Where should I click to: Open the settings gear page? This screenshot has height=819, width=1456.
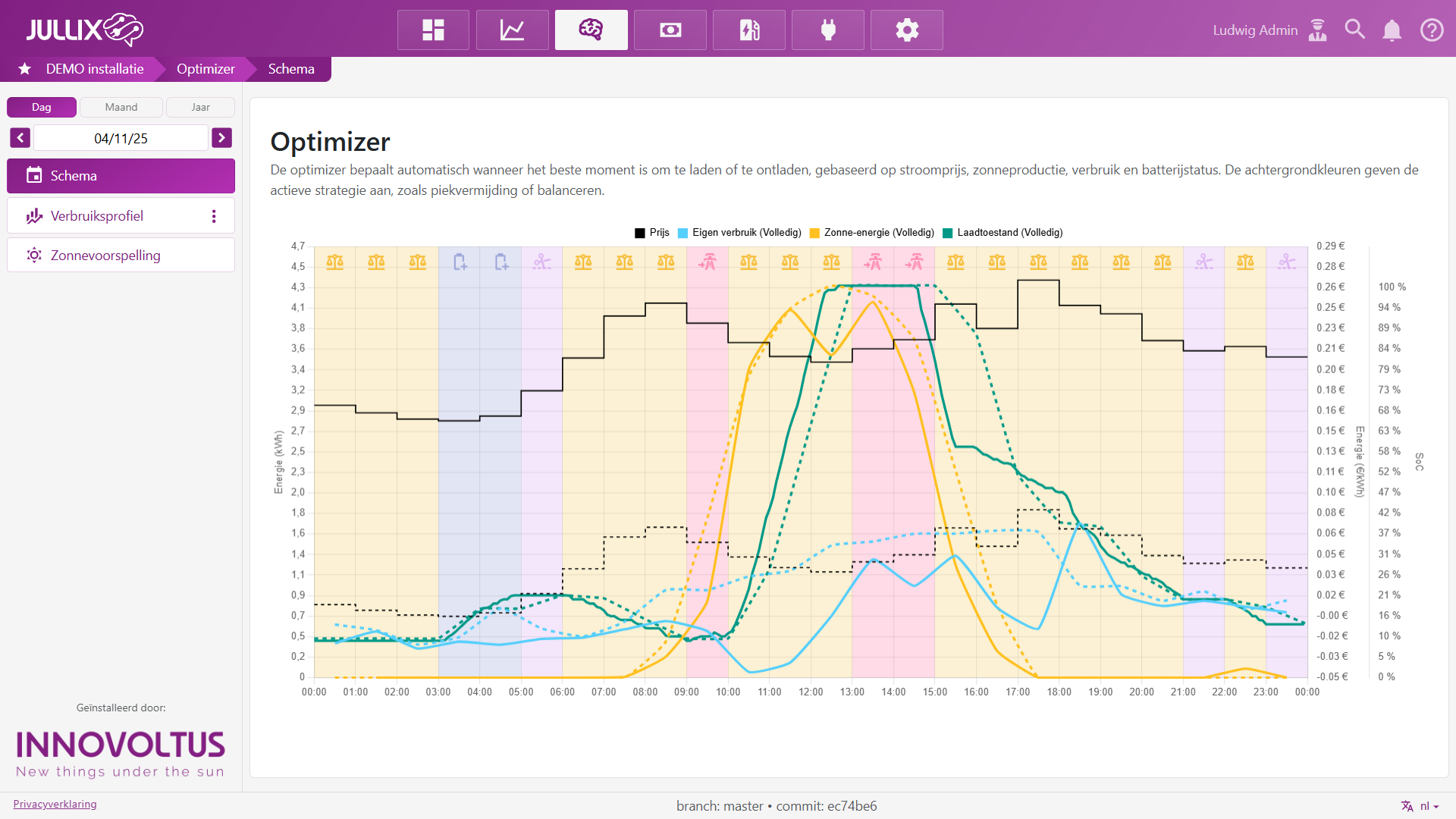[906, 30]
